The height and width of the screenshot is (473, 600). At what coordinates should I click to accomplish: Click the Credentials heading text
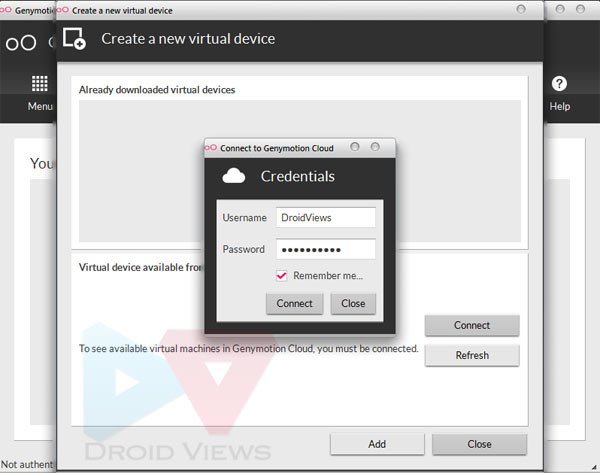pos(298,176)
